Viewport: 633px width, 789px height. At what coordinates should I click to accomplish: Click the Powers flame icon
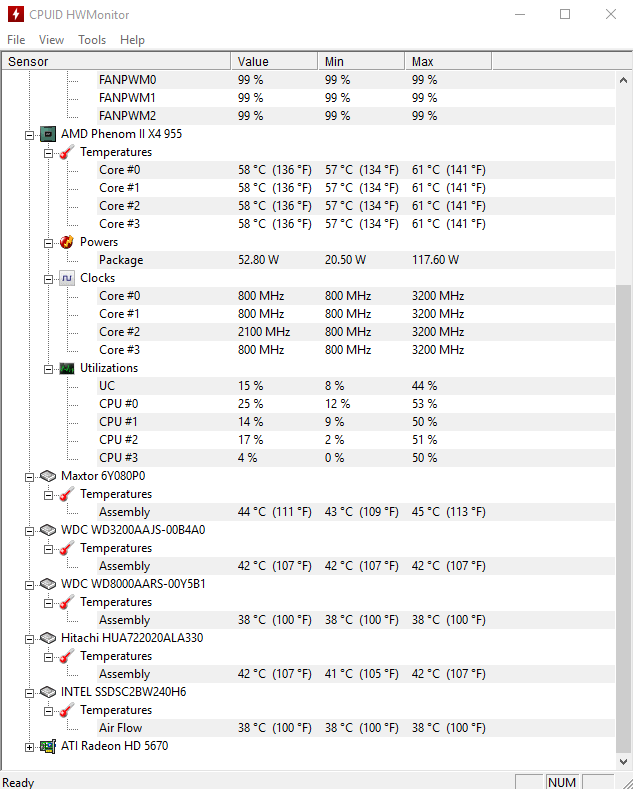(x=66, y=242)
